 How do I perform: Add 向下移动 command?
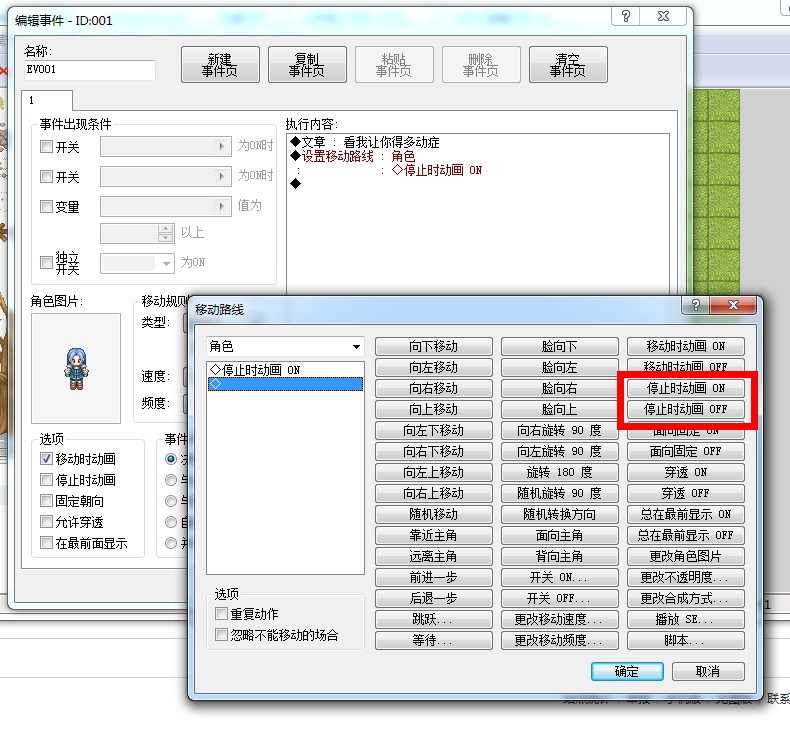point(433,347)
